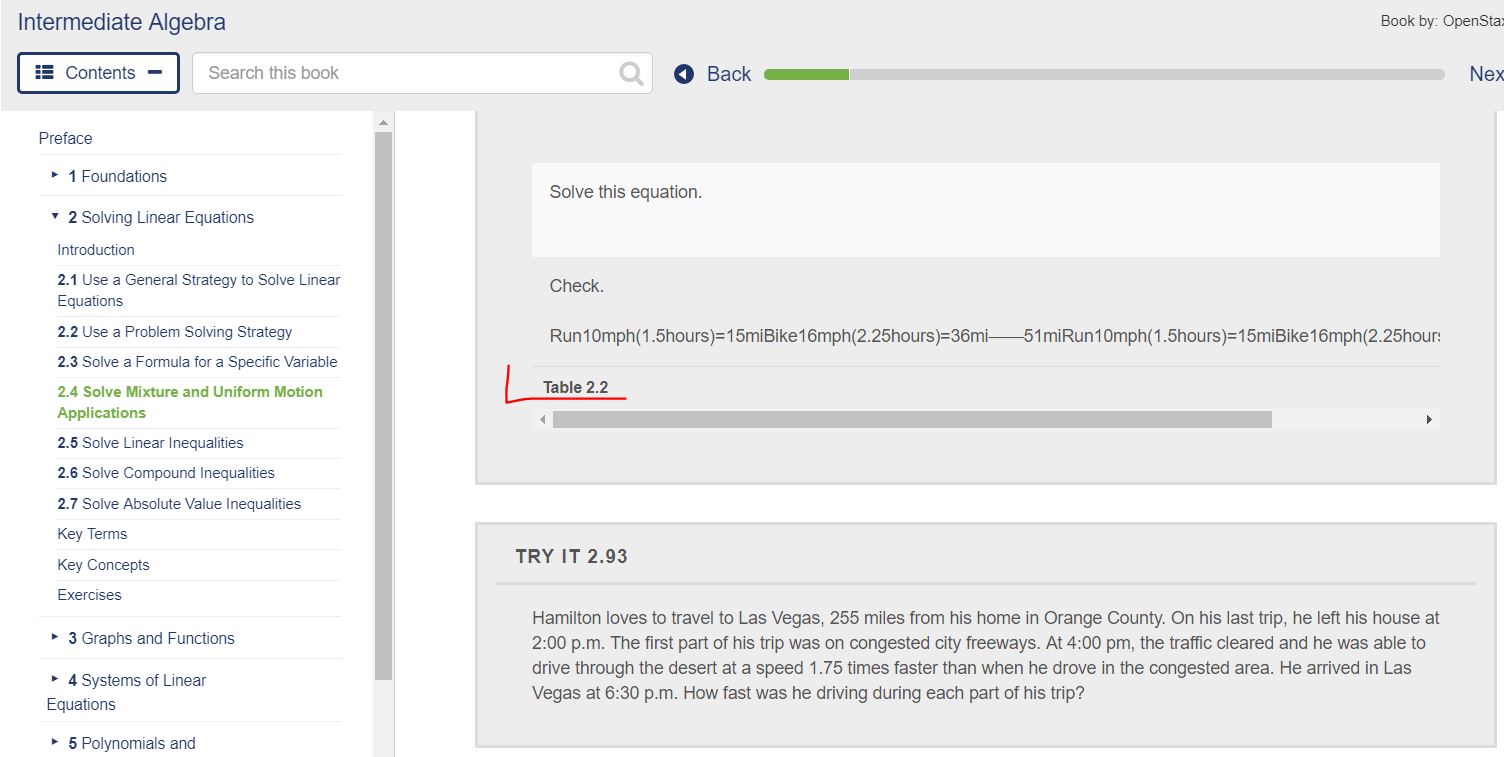Click the right arrow on table scrollbar

point(1429,419)
